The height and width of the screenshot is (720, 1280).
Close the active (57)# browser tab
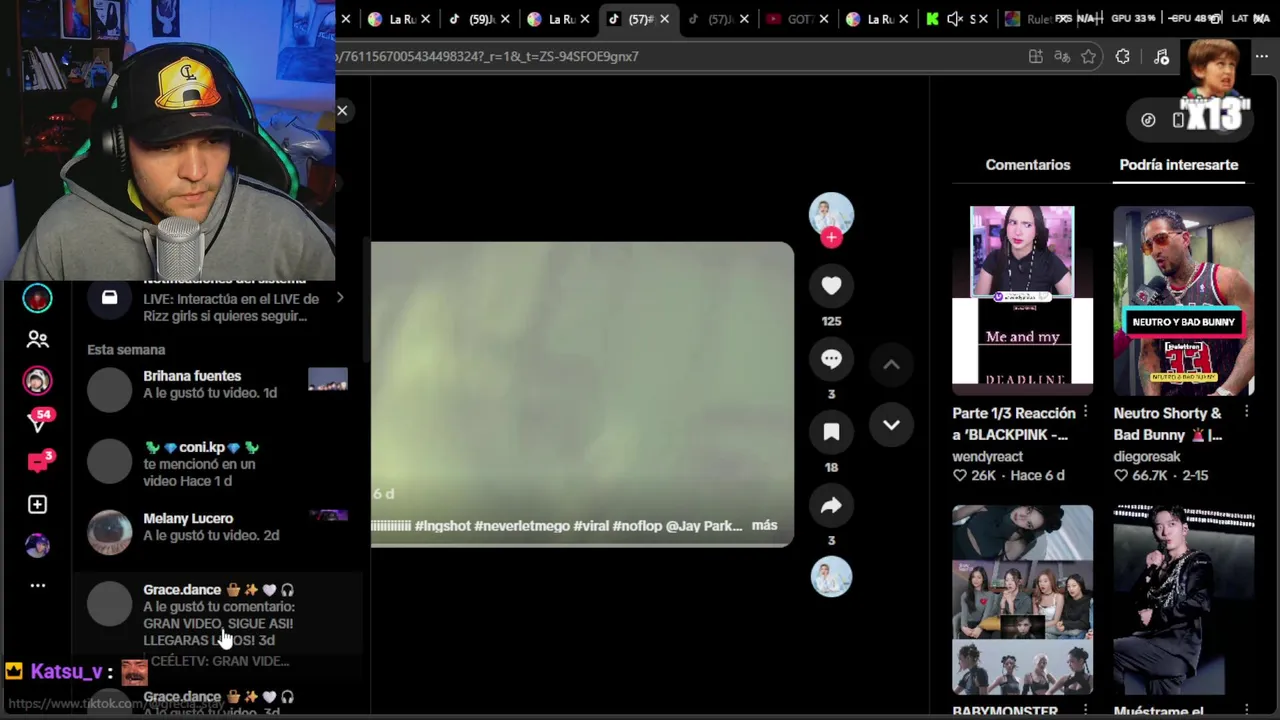[x=664, y=19]
